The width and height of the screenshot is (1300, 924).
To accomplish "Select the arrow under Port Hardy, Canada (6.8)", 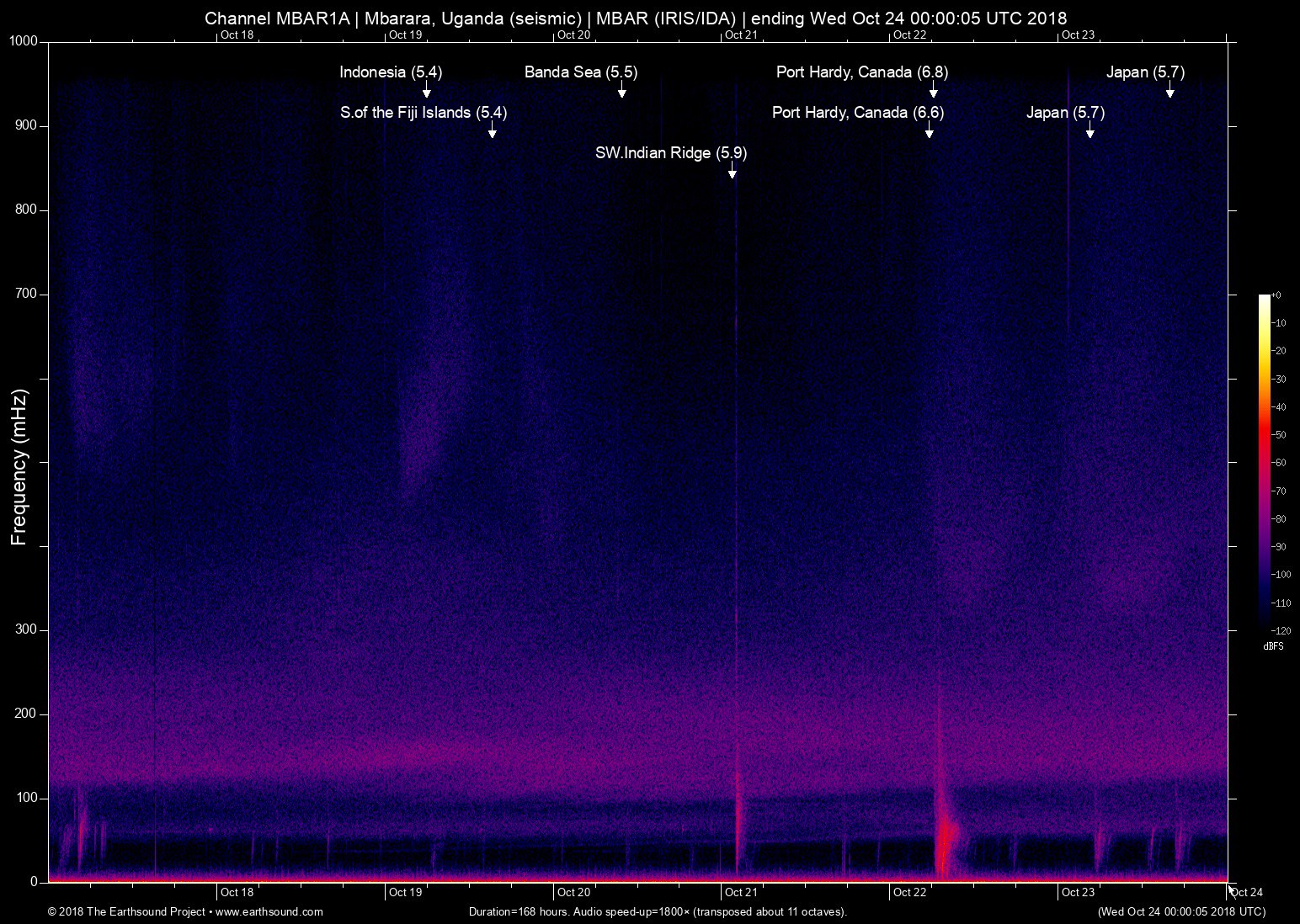I will tap(934, 91).
